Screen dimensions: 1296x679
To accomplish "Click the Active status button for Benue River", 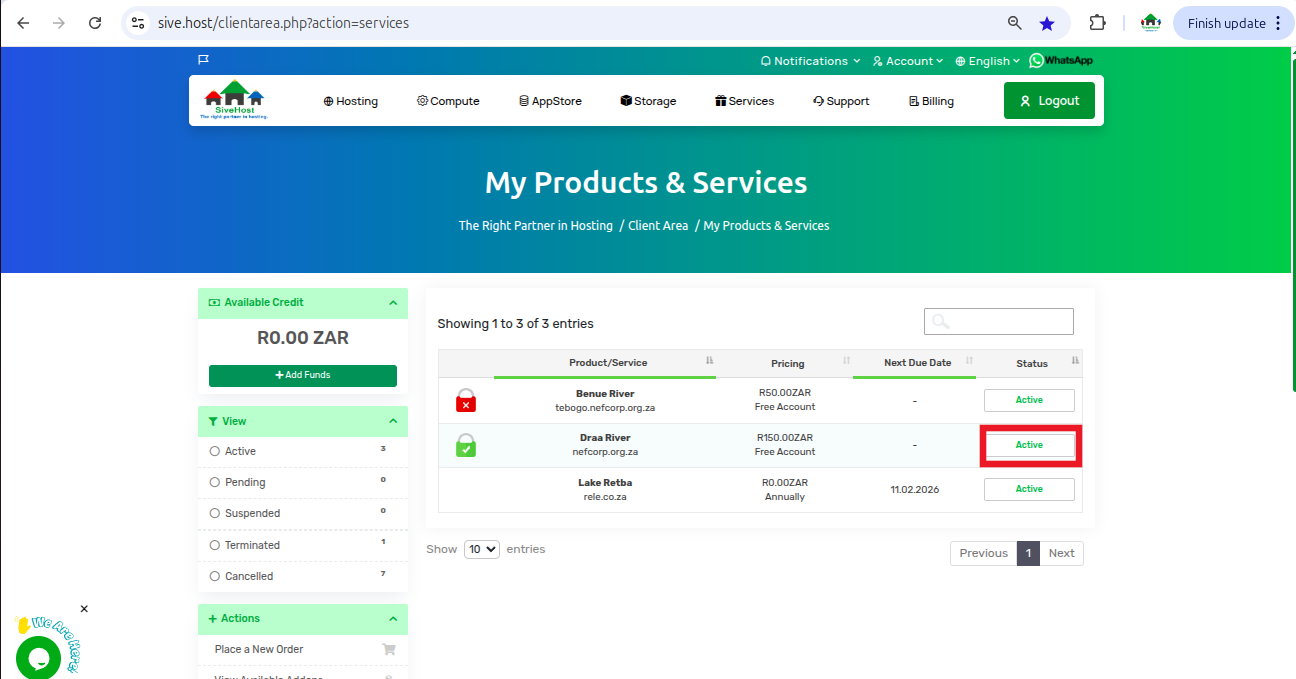I will click(1029, 400).
